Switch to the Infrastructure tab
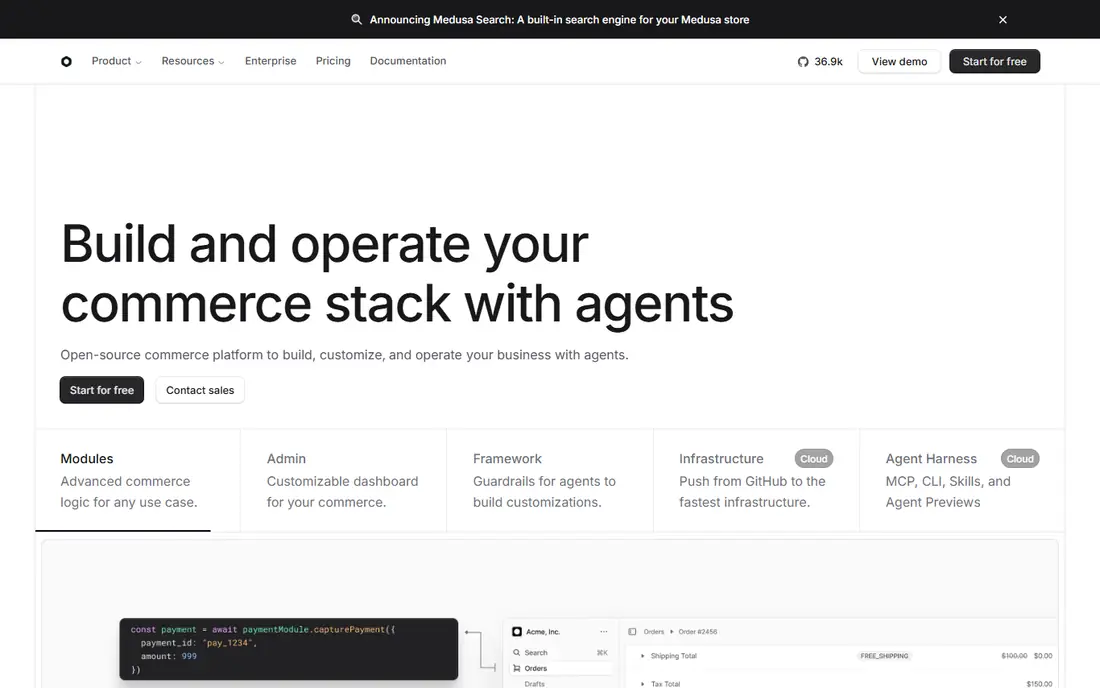1100x688 pixels. (x=756, y=480)
